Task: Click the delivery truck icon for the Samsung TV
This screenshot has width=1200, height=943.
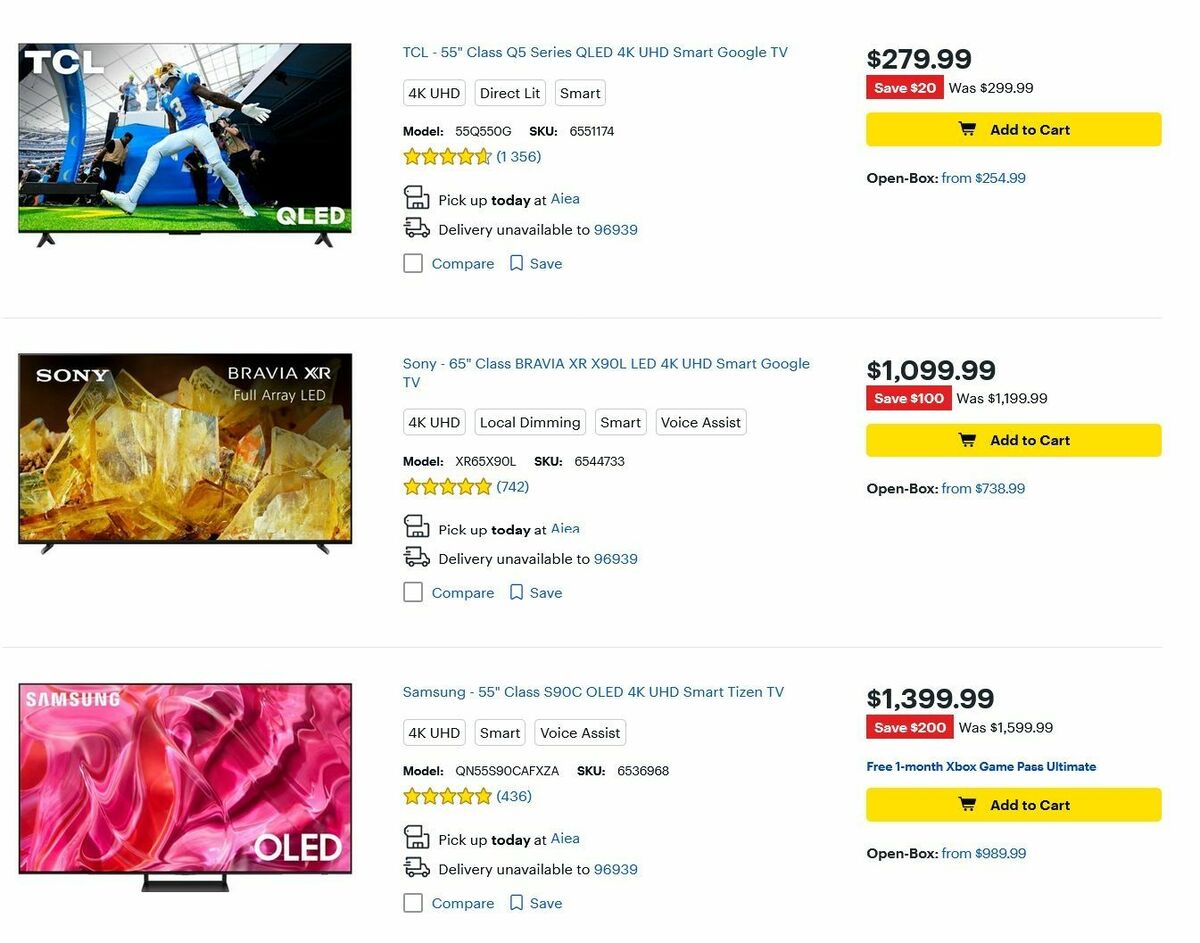Action: pyautogui.click(x=416, y=868)
